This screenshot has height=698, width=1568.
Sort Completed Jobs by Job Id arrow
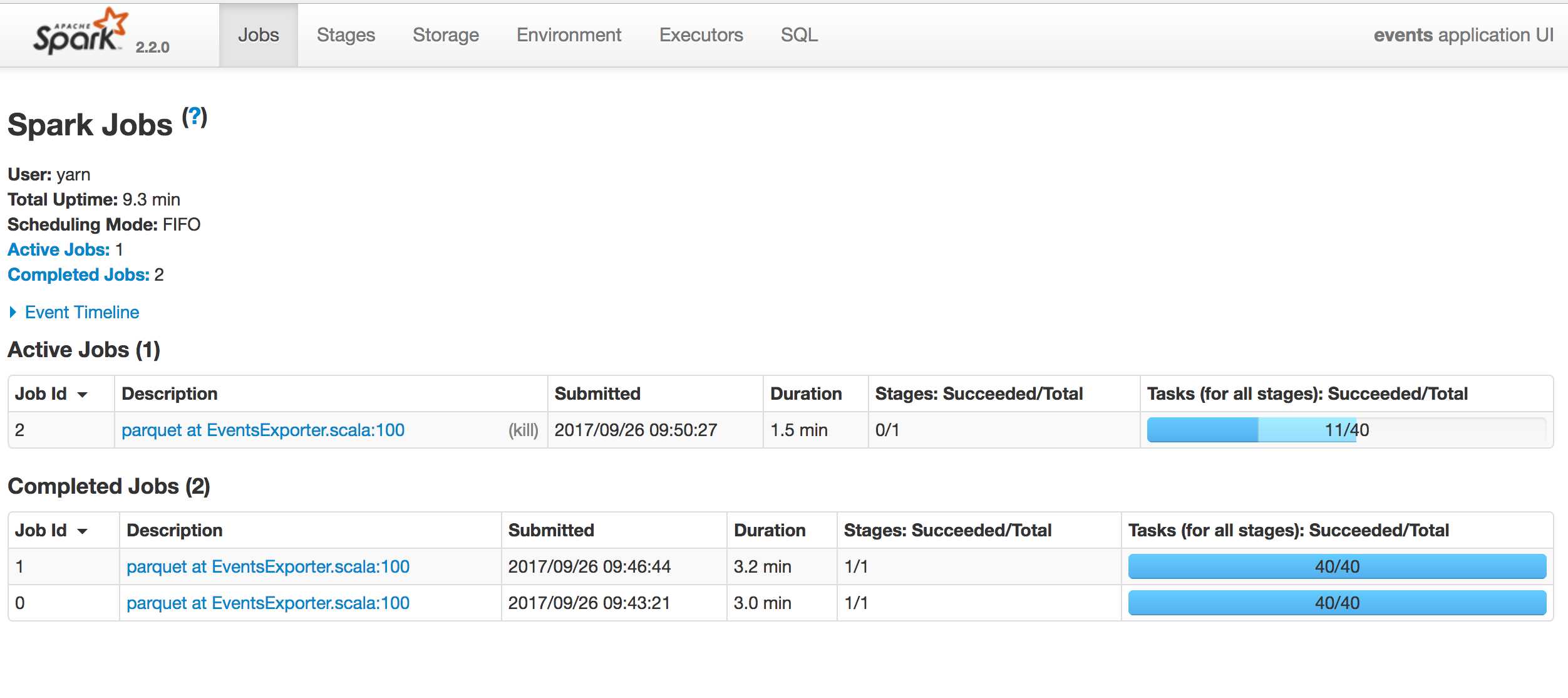(82, 531)
